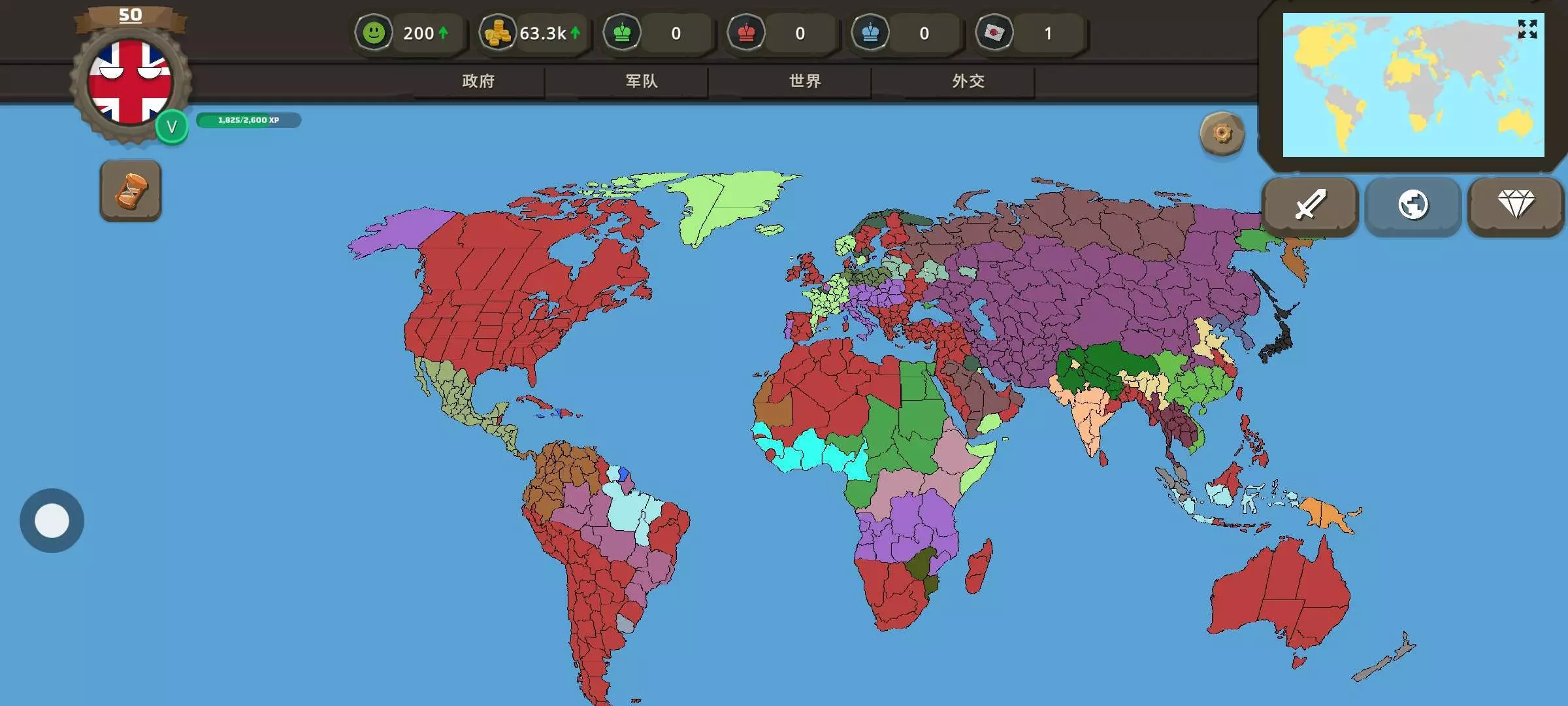Click the red crown counter icon
1568x706 pixels.
(x=746, y=33)
